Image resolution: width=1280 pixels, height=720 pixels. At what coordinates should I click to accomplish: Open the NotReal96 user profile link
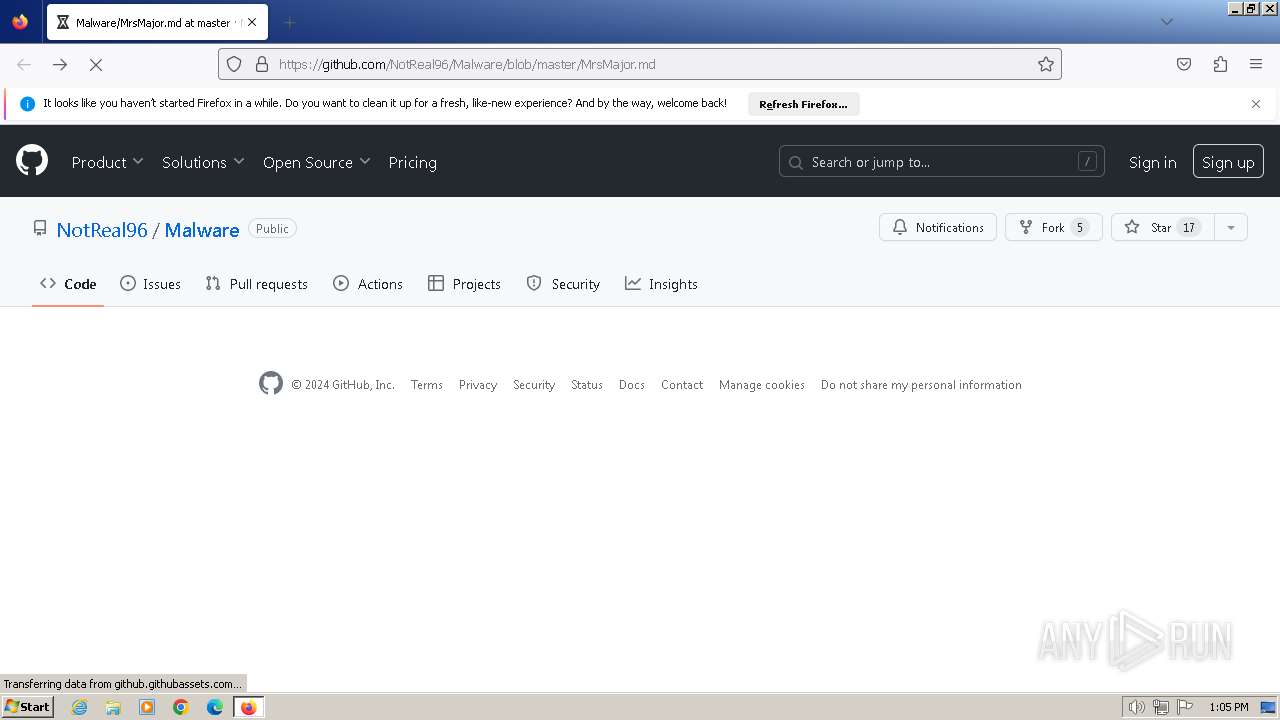[102, 230]
